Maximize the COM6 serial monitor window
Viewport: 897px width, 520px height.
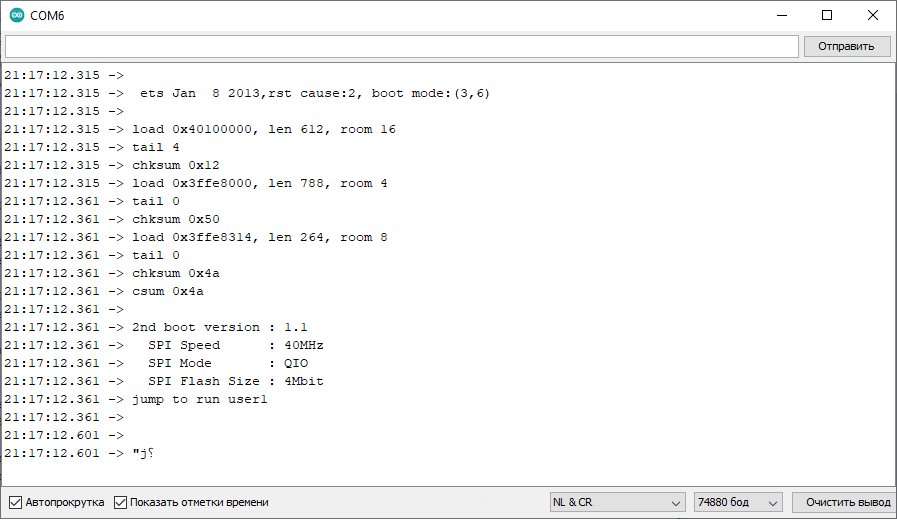[x=826, y=15]
